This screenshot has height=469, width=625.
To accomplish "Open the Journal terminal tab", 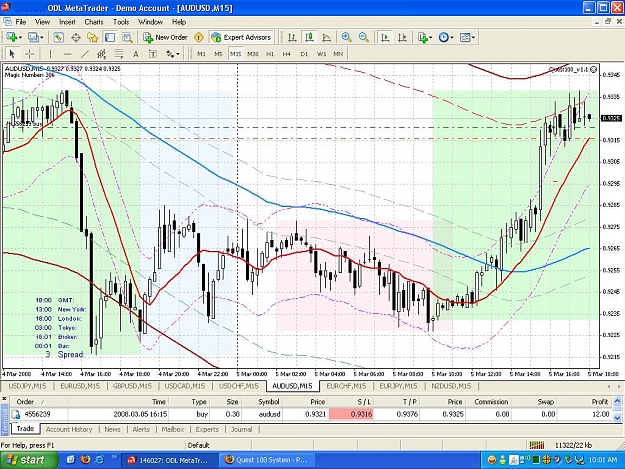I will click(x=242, y=429).
